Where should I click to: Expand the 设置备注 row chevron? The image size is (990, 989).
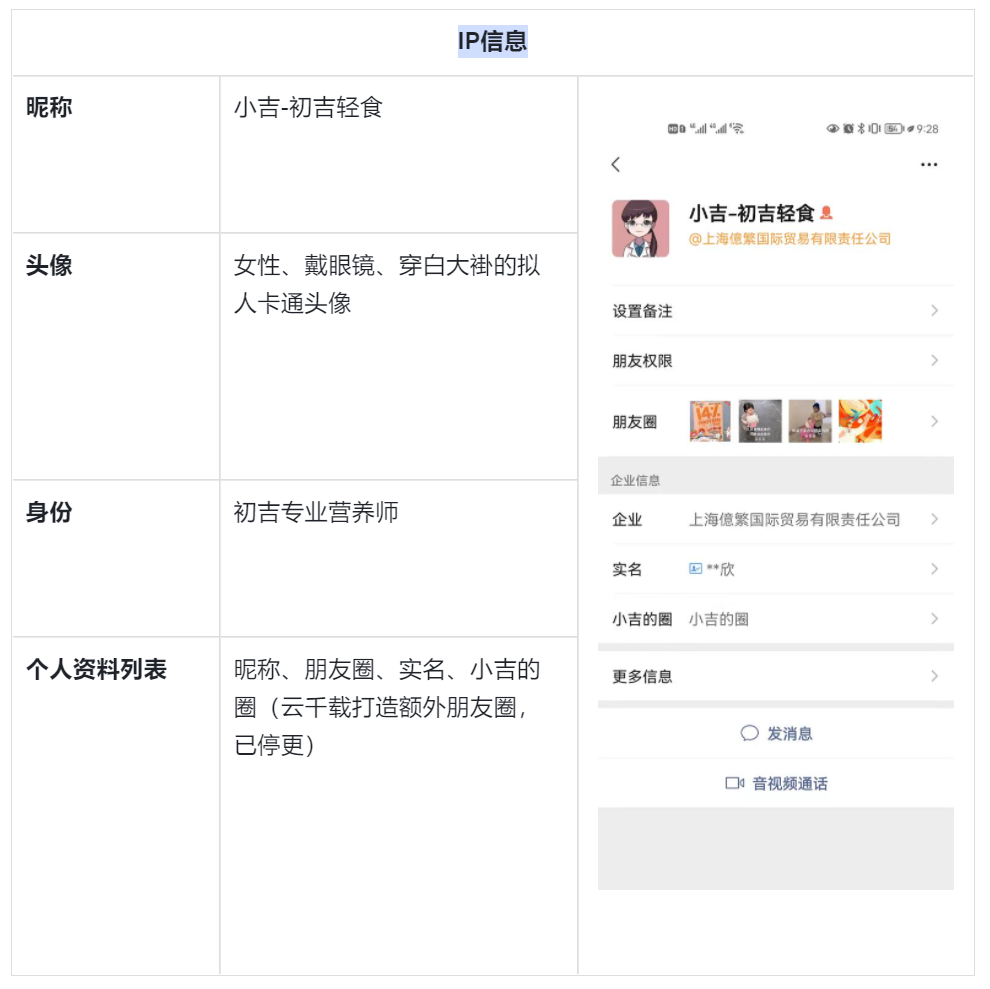[934, 311]
